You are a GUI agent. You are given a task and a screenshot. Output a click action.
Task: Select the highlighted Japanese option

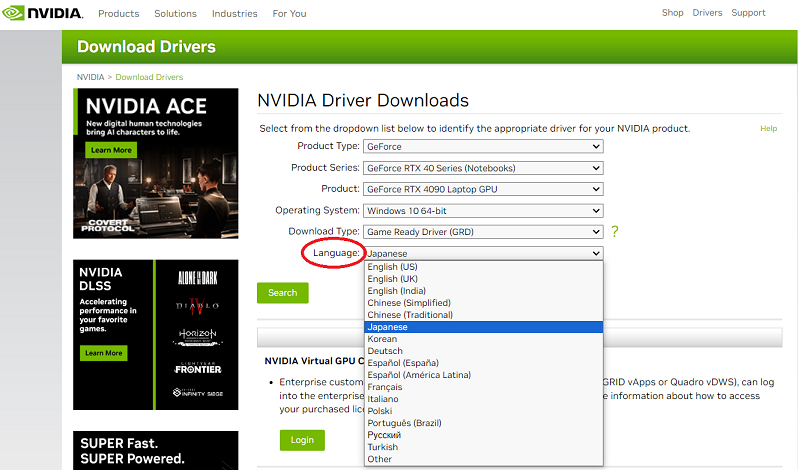pos(484,327)
